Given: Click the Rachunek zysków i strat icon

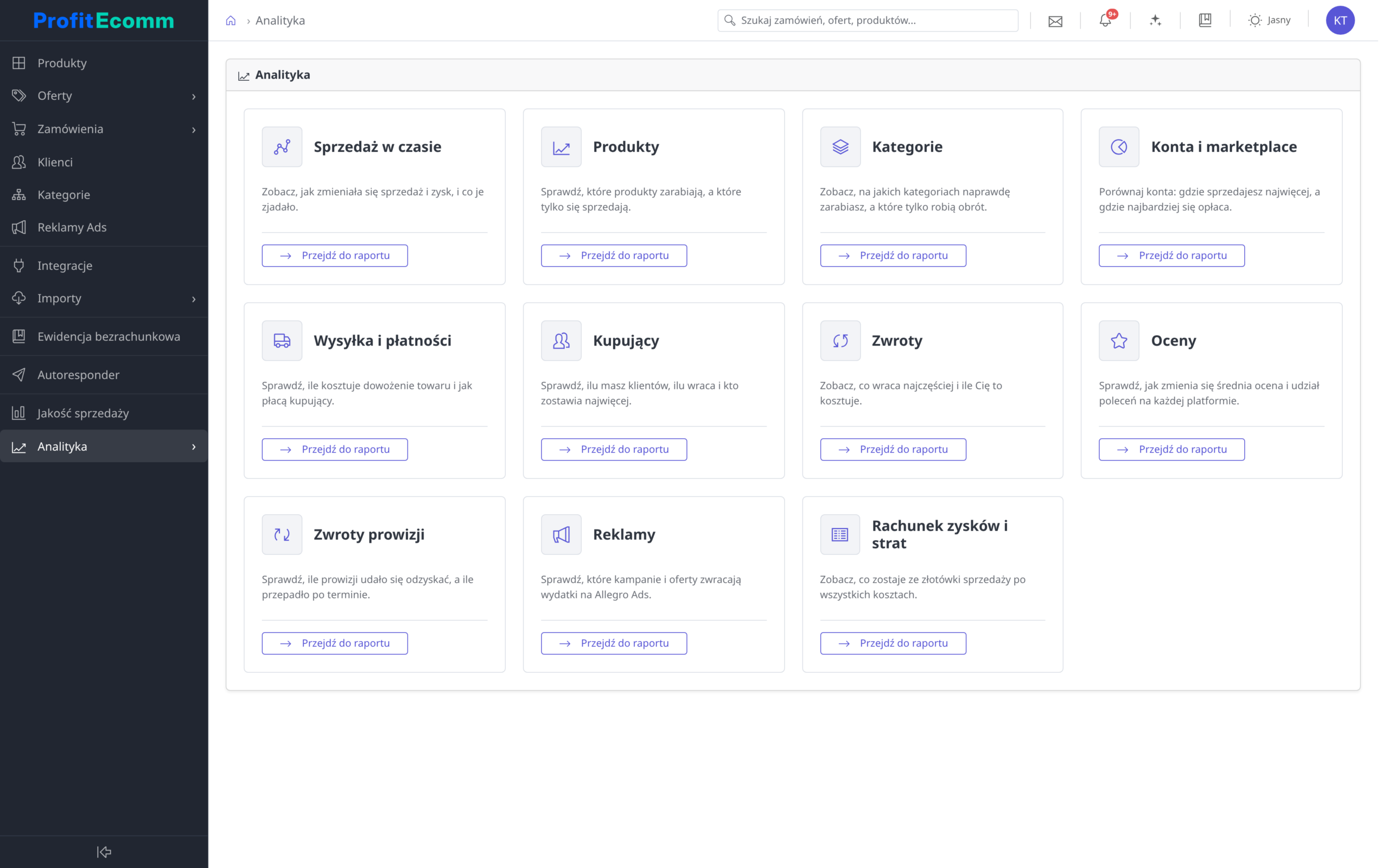Looking at the screenshot, I should pyautogui.click(x=840, y=534).
